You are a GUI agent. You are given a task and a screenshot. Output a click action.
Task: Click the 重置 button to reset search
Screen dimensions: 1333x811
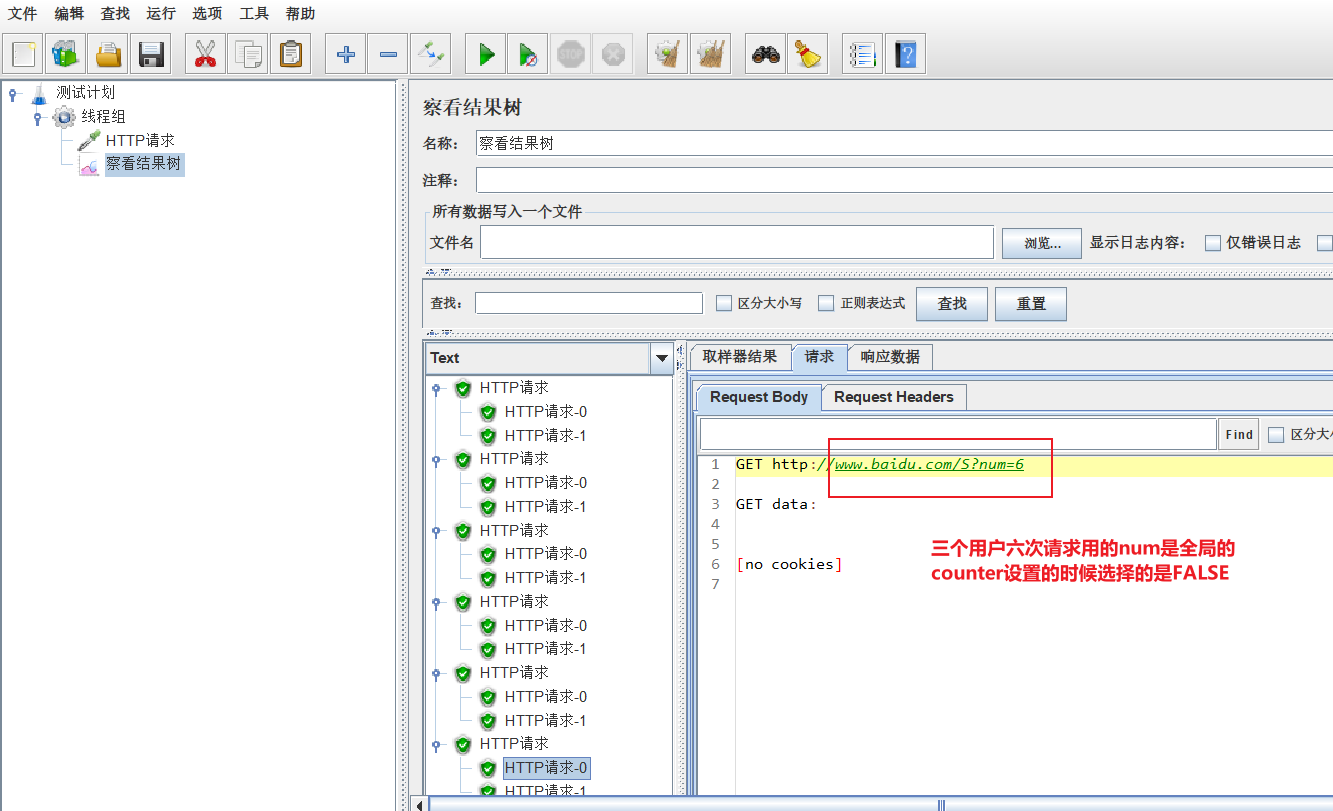coord(1030,303)
